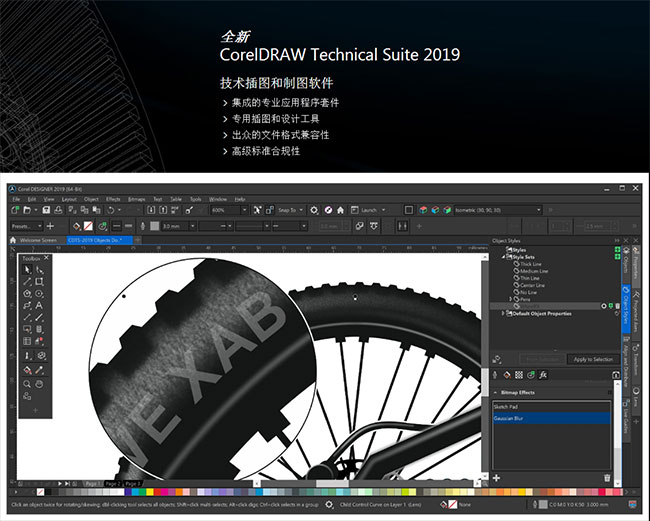Open the Snap To dropdown
The width and height of the screenshot is (650, 521).
click(x=301, y=210)
